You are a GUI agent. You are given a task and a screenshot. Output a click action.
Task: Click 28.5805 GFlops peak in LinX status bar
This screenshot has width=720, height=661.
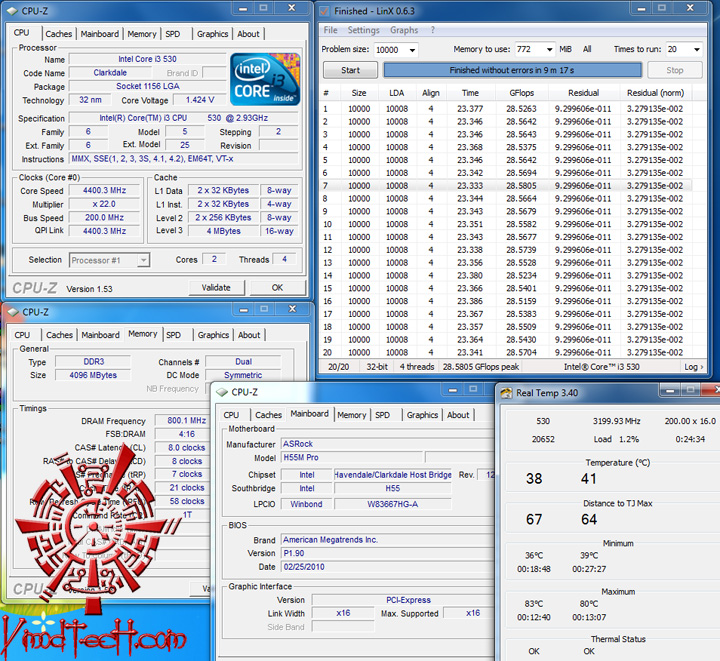(x=481, y=367)
